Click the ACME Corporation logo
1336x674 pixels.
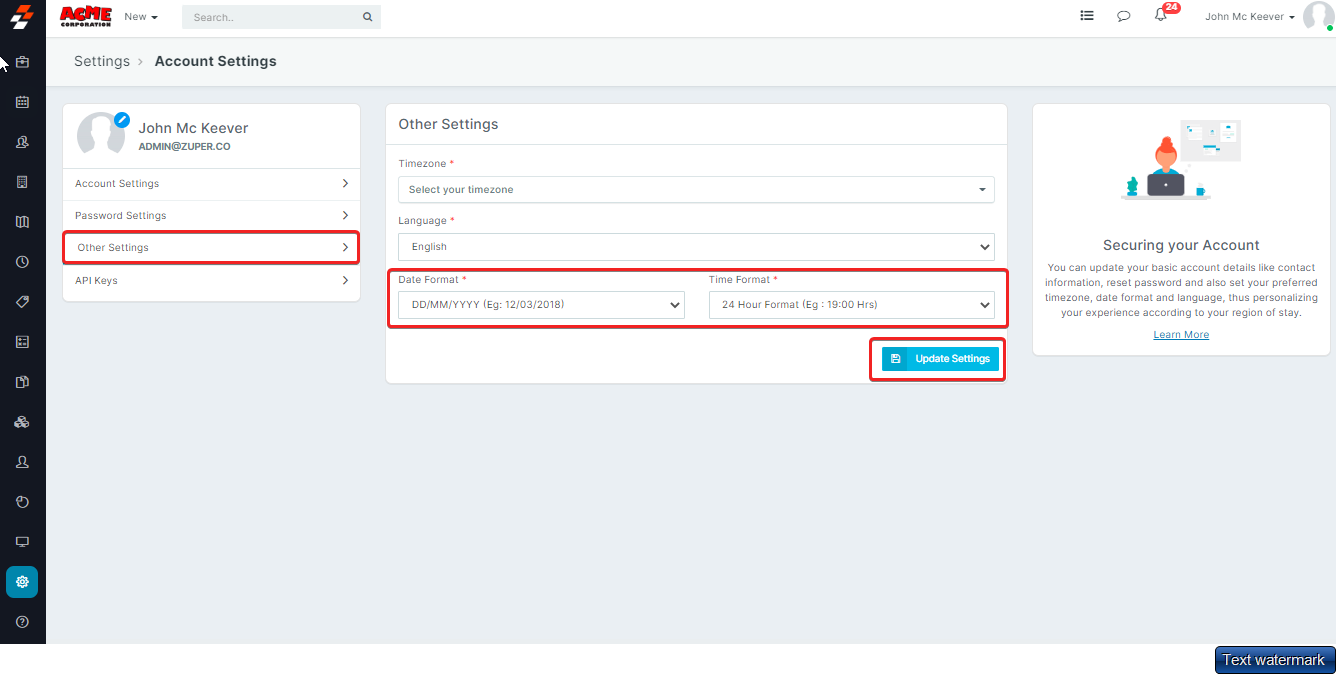click(x=86, y=16)
